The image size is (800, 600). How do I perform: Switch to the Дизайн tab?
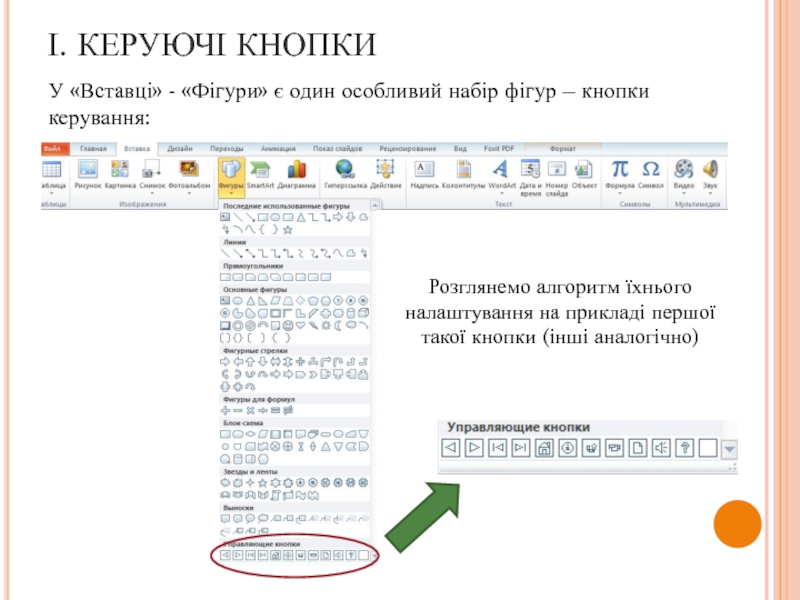(x=180, y=148)
